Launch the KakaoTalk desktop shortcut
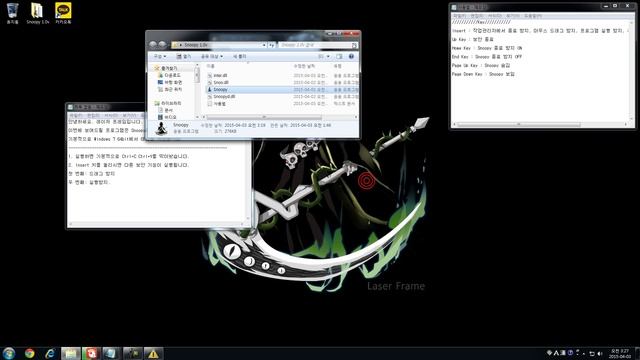Image resolution: width=640 pixels, height=360 pixels. tap(63, 13)
